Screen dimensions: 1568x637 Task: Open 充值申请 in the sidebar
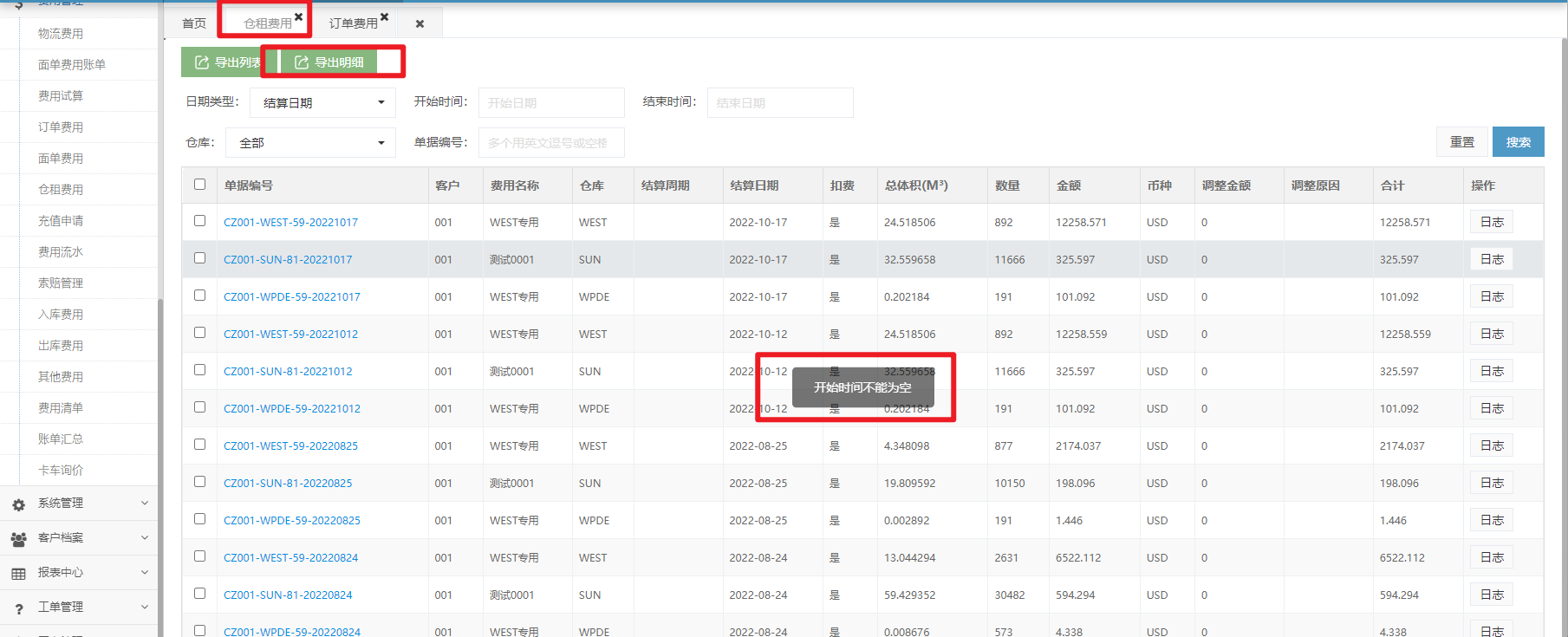pyautogui.click(x=61, y=221)
